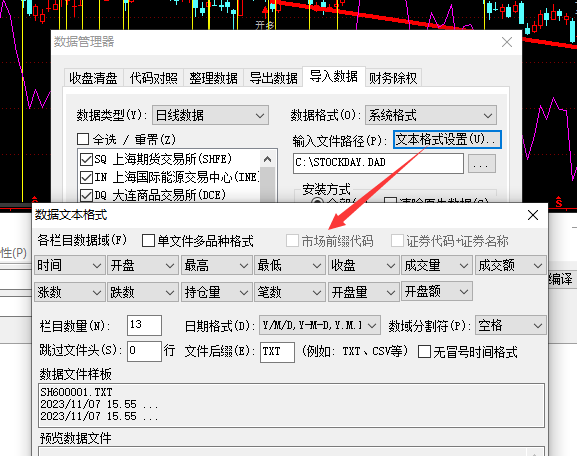Close the 数据文本格式 dialog
The image size is (577, 456).
coord(533,215)
